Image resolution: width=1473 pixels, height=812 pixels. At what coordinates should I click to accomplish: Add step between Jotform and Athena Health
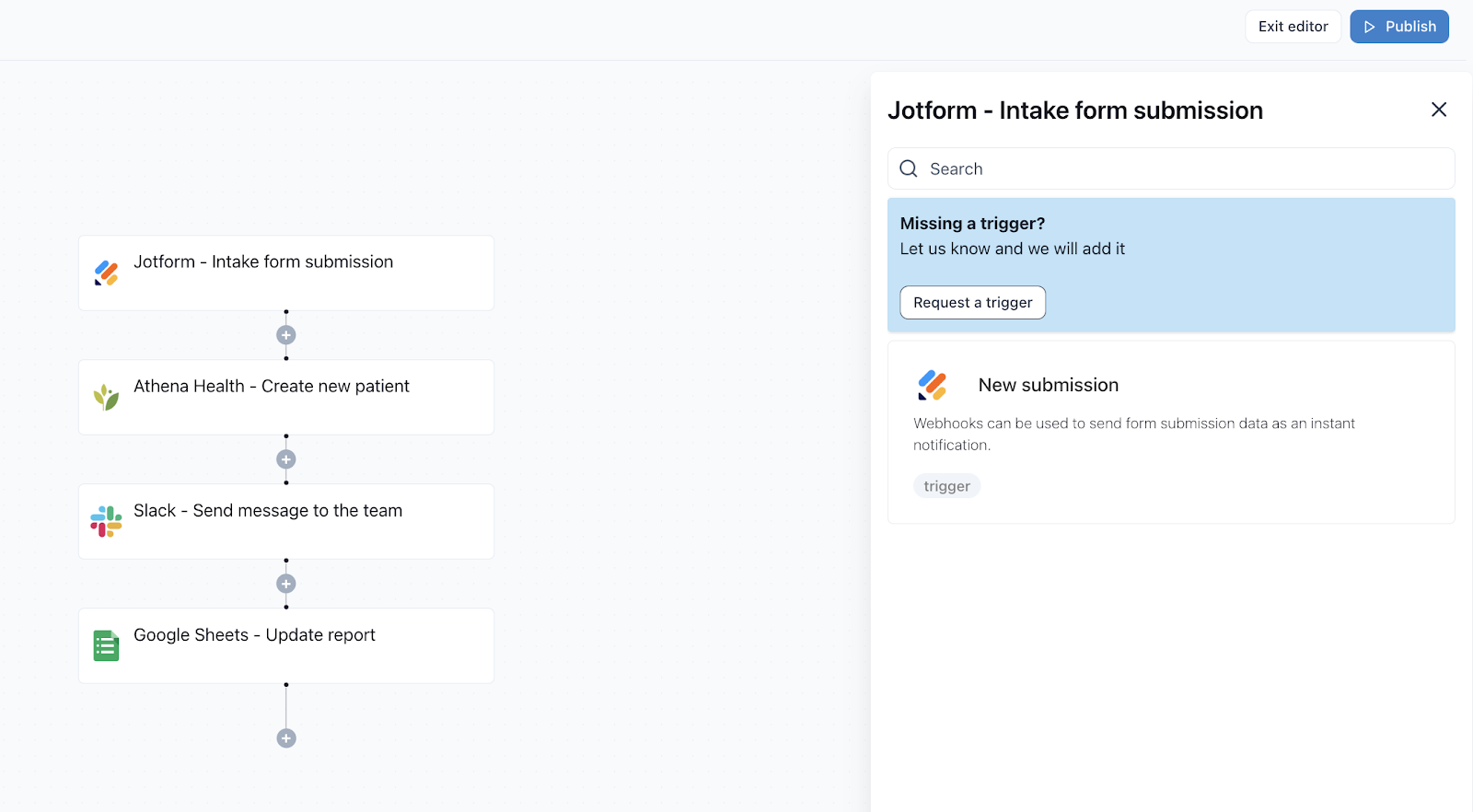pyautogui.click(x=286, y=335)
